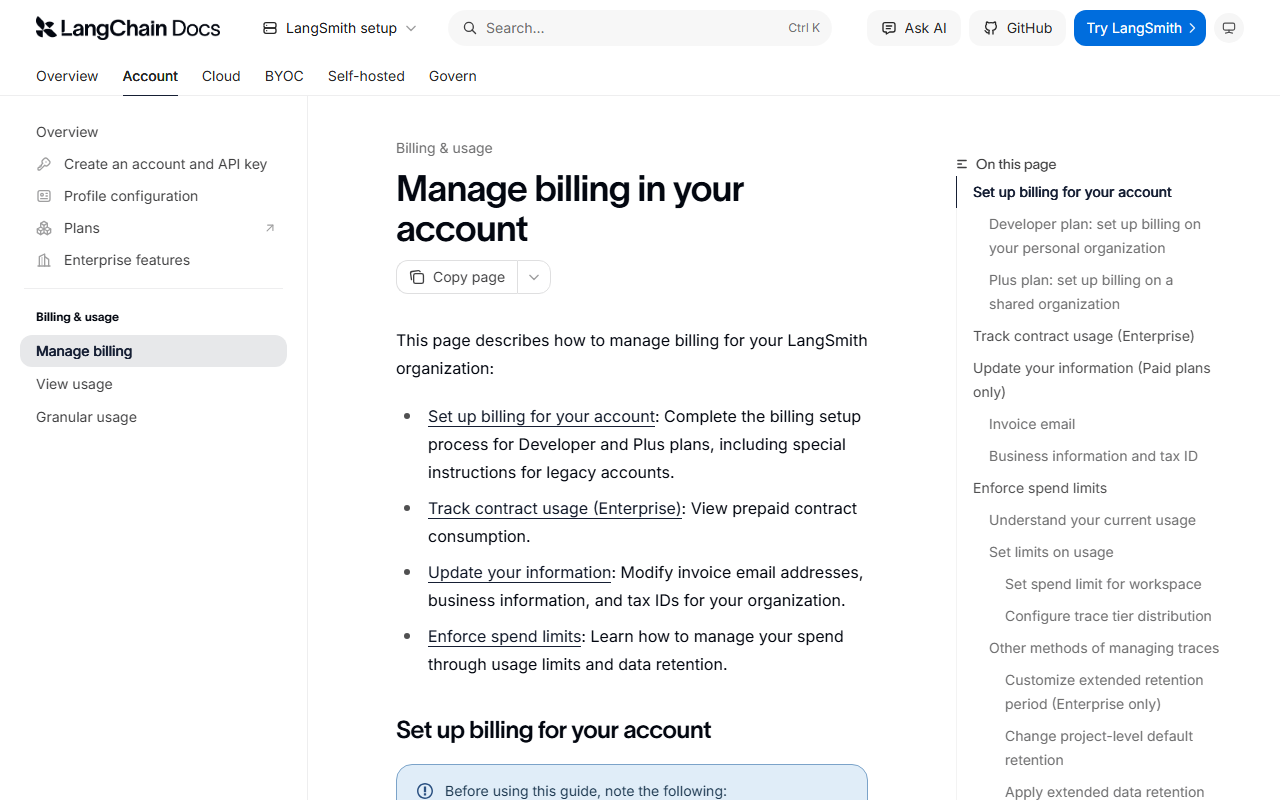Jump to Developer plan section in contents
The image size is (1280, 800).
1095,236
